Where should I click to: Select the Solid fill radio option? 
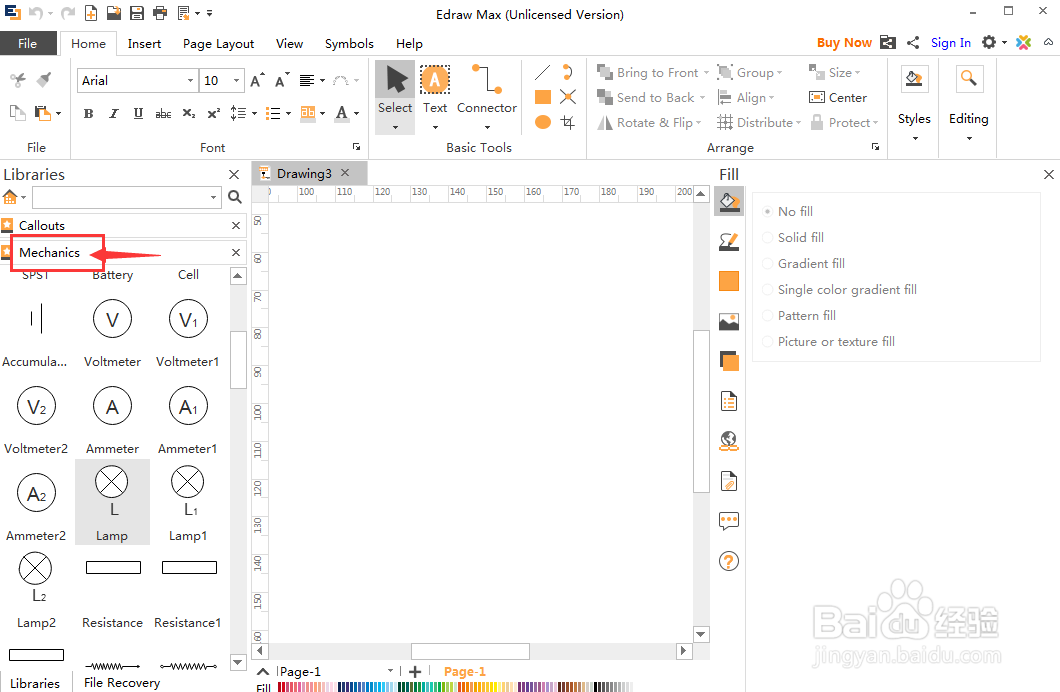coord(767,237)
